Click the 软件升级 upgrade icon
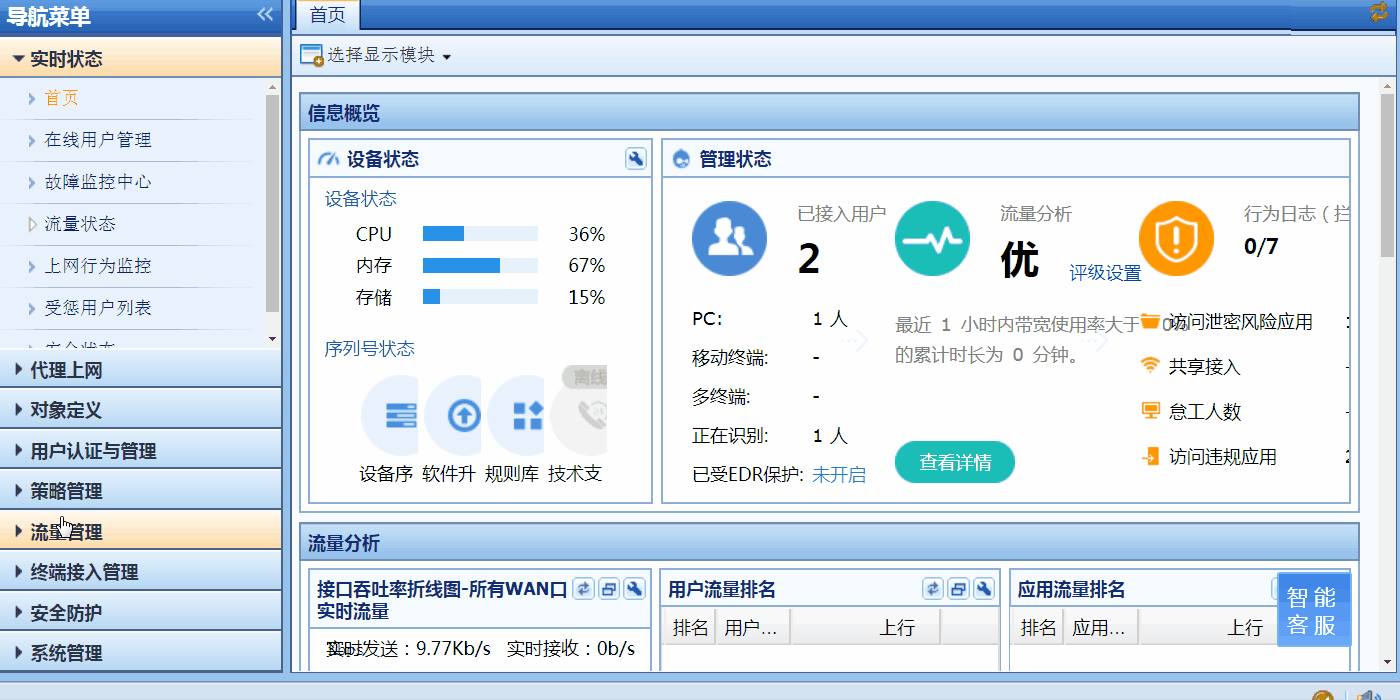 [x=453, y=415]
